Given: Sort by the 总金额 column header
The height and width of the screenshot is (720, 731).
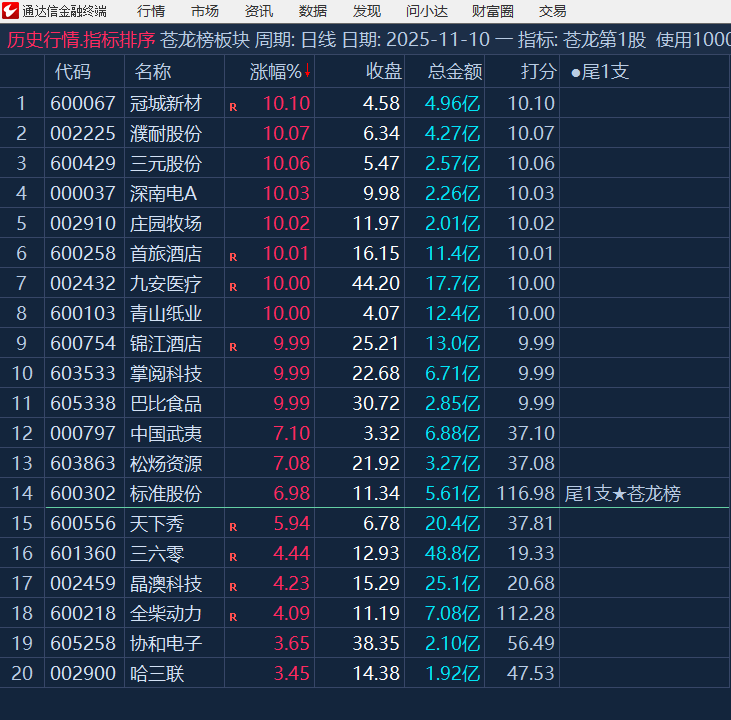Looking at the screenshot, I should click(x=455, y=72).
